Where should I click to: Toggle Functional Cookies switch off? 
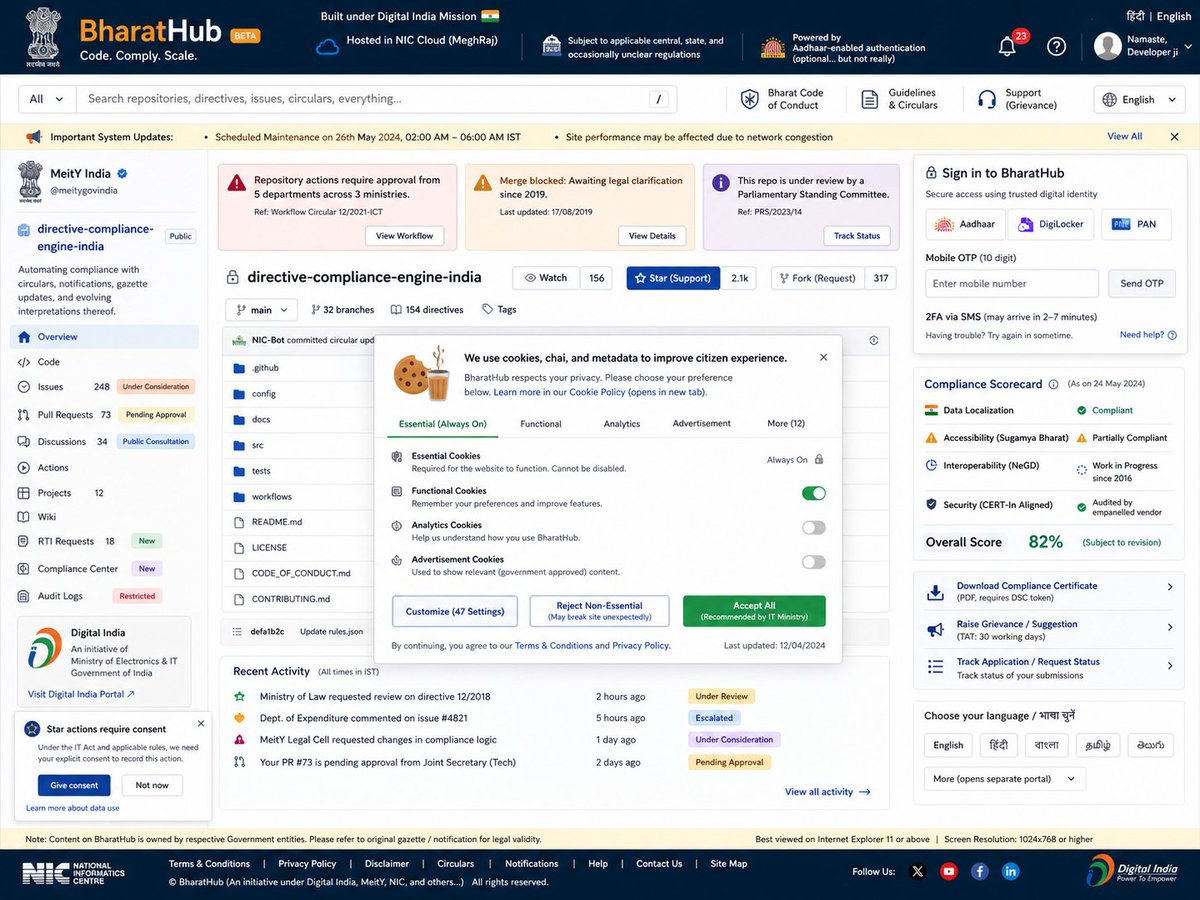pyautogui.click(x=814, y=493)
